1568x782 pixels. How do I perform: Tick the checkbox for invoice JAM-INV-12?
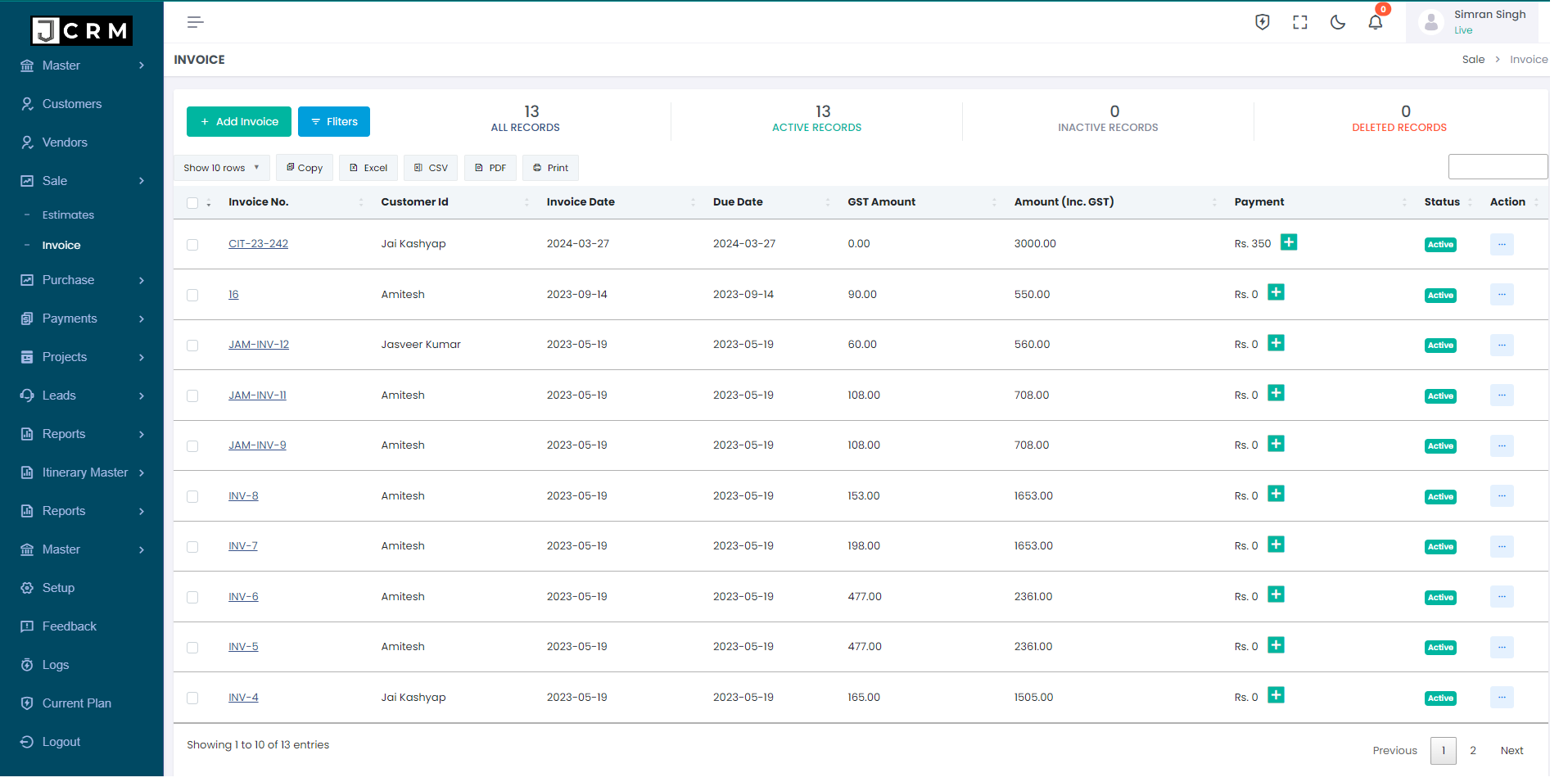coord(192,346)
